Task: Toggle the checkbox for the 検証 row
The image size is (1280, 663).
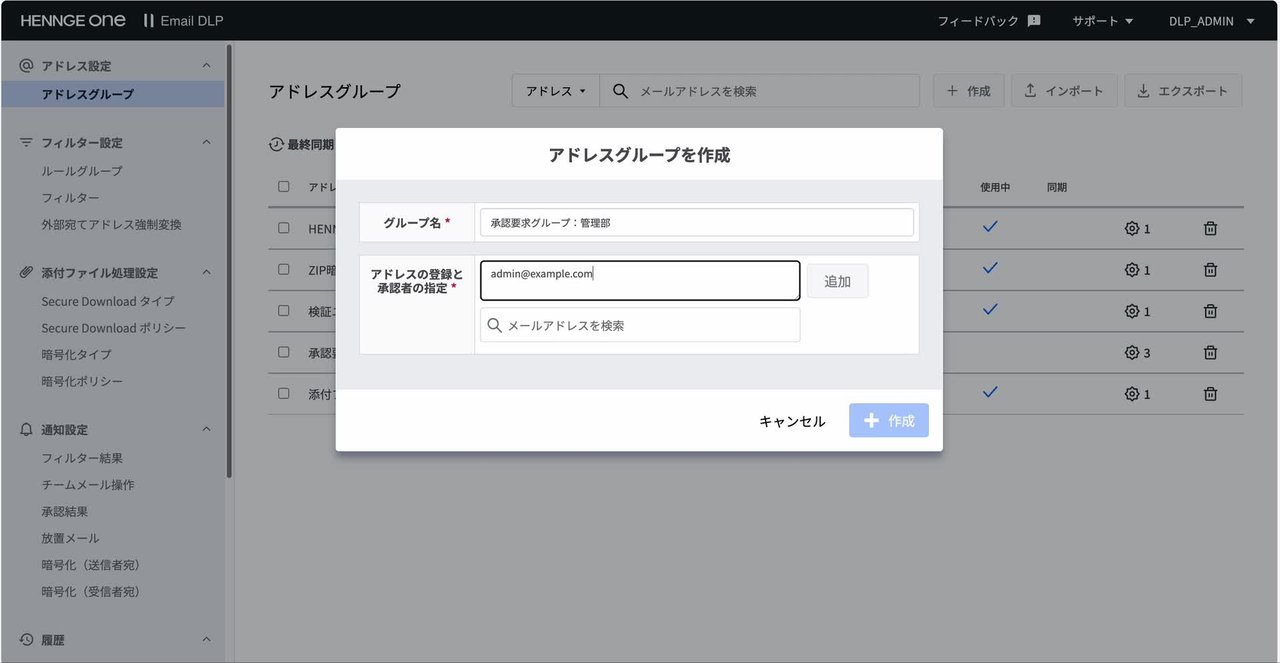Action: tap(284, 311)
